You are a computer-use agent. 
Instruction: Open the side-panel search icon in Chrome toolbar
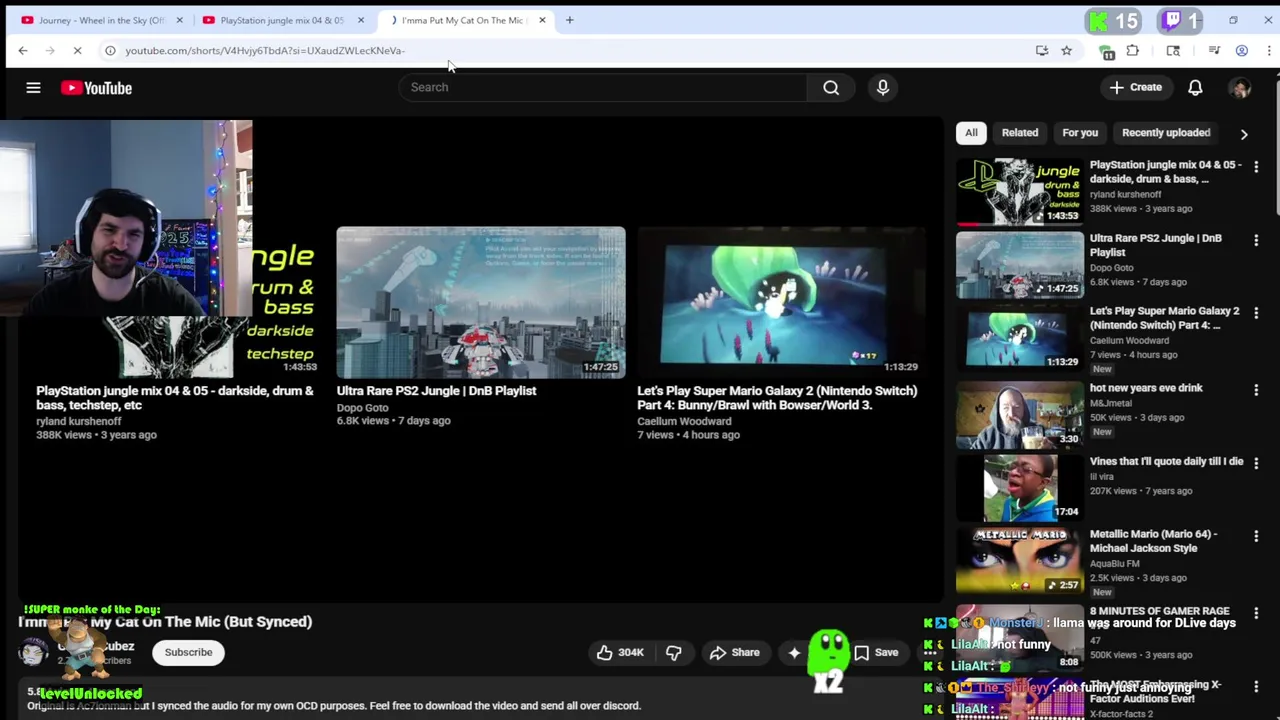tap(1173, 50)
